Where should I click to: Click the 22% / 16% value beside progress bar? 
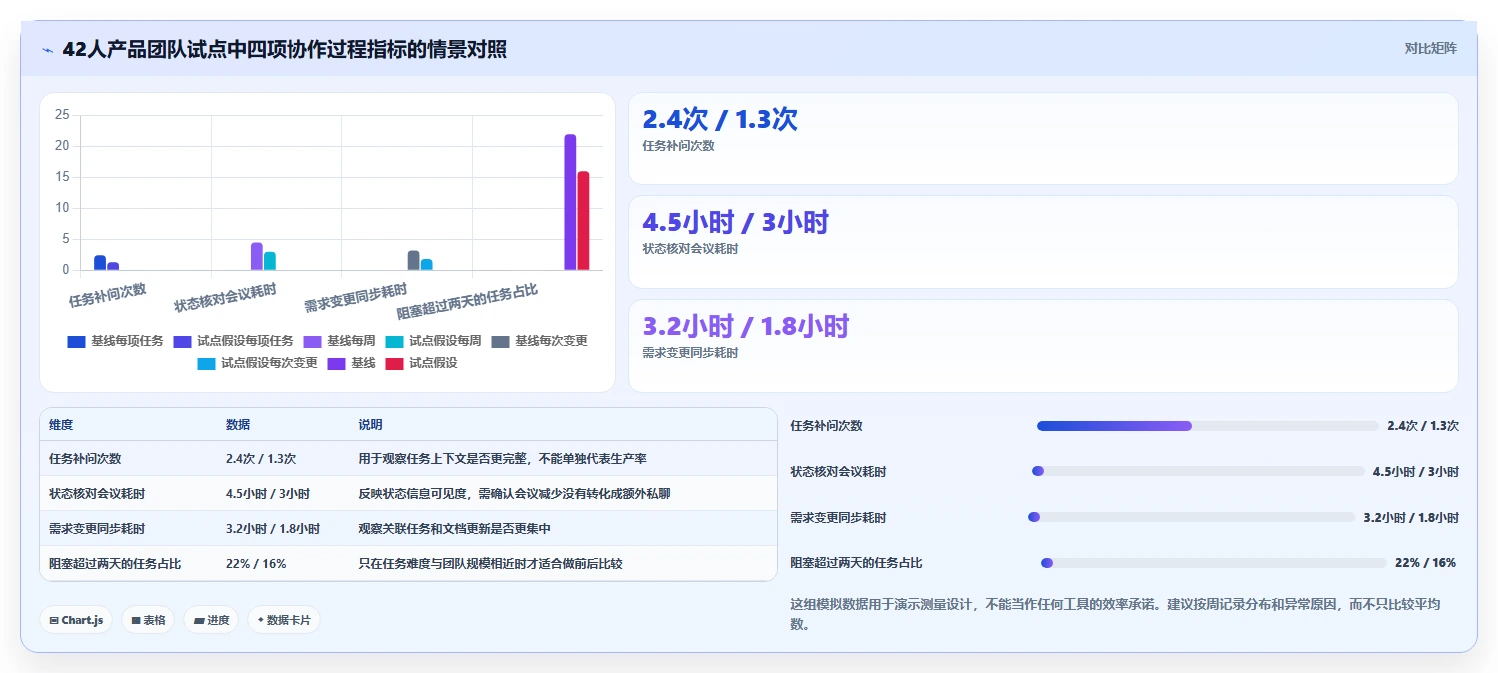pyautogui.click(x=1425, y=563)
